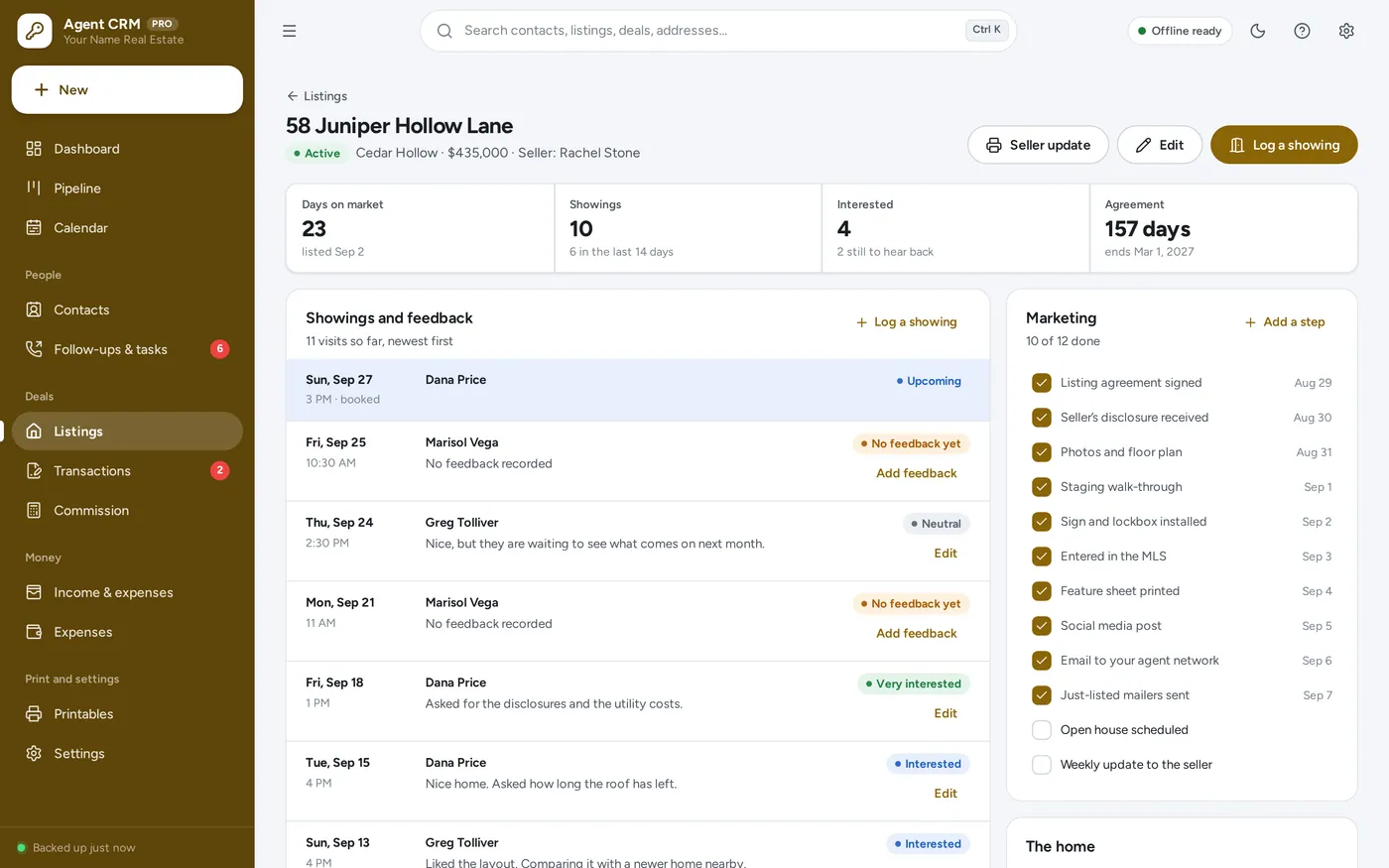This screenshot has height=868, width=1389.
Task: Select the Sun, Sep 27 Dana Price row
Action: click(638, 390)
